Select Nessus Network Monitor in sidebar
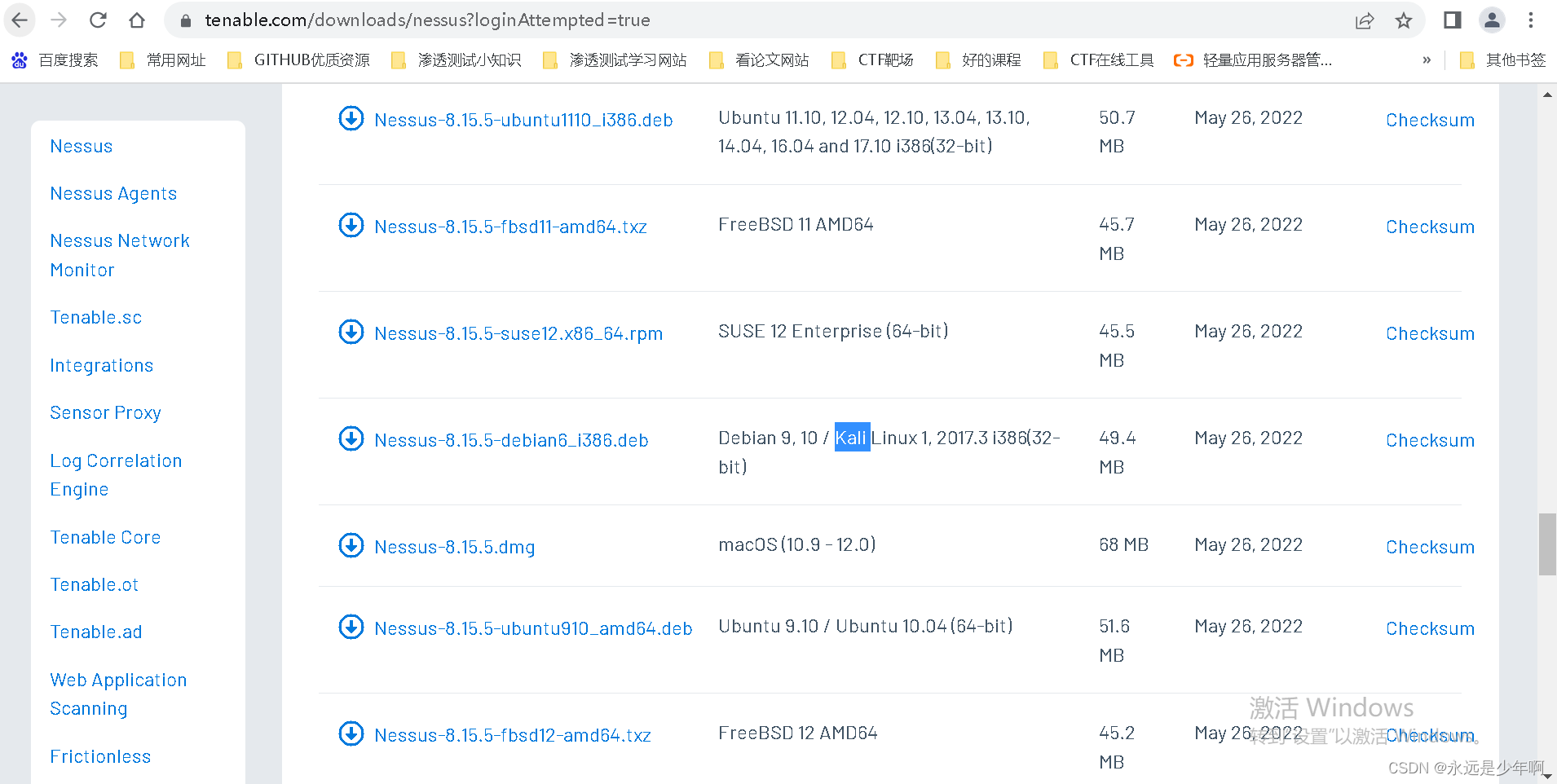The width and height of the screenshot is (1557, 784). (120, 255)
